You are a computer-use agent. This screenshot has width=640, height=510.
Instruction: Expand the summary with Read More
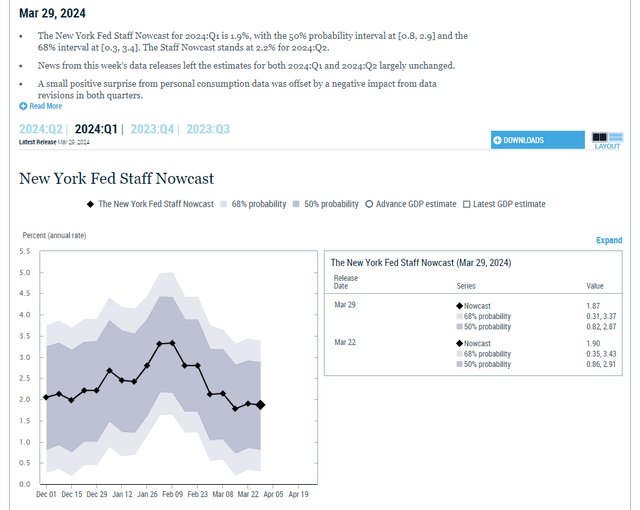(x=45, y=106)
